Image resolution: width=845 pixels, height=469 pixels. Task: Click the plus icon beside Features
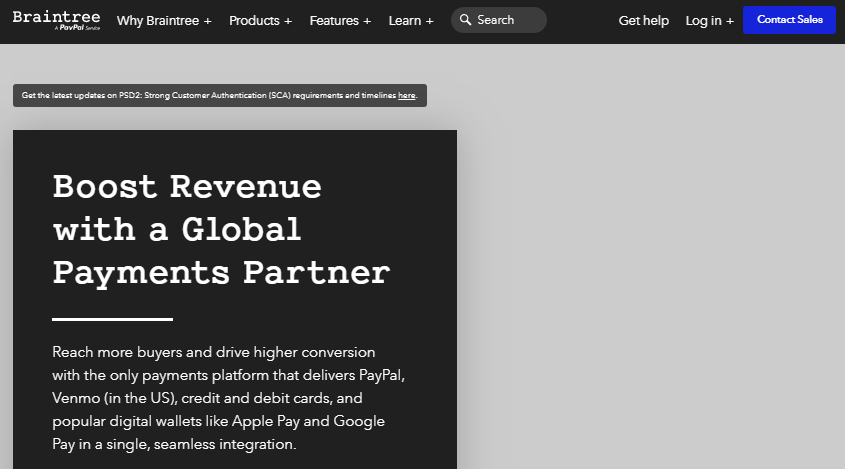367,21
